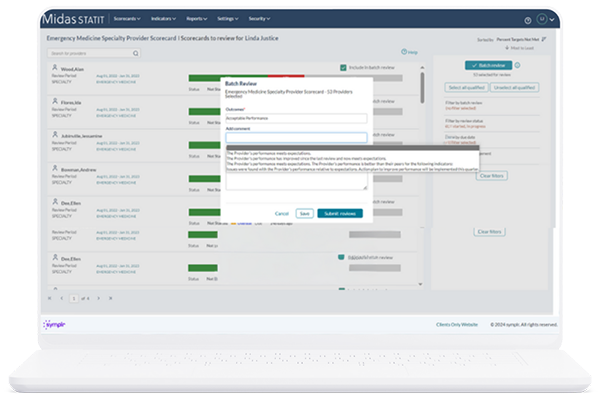Screen dimensions: 600x406
Task: Open the Clients Only Website link
Action: point(457,324)
